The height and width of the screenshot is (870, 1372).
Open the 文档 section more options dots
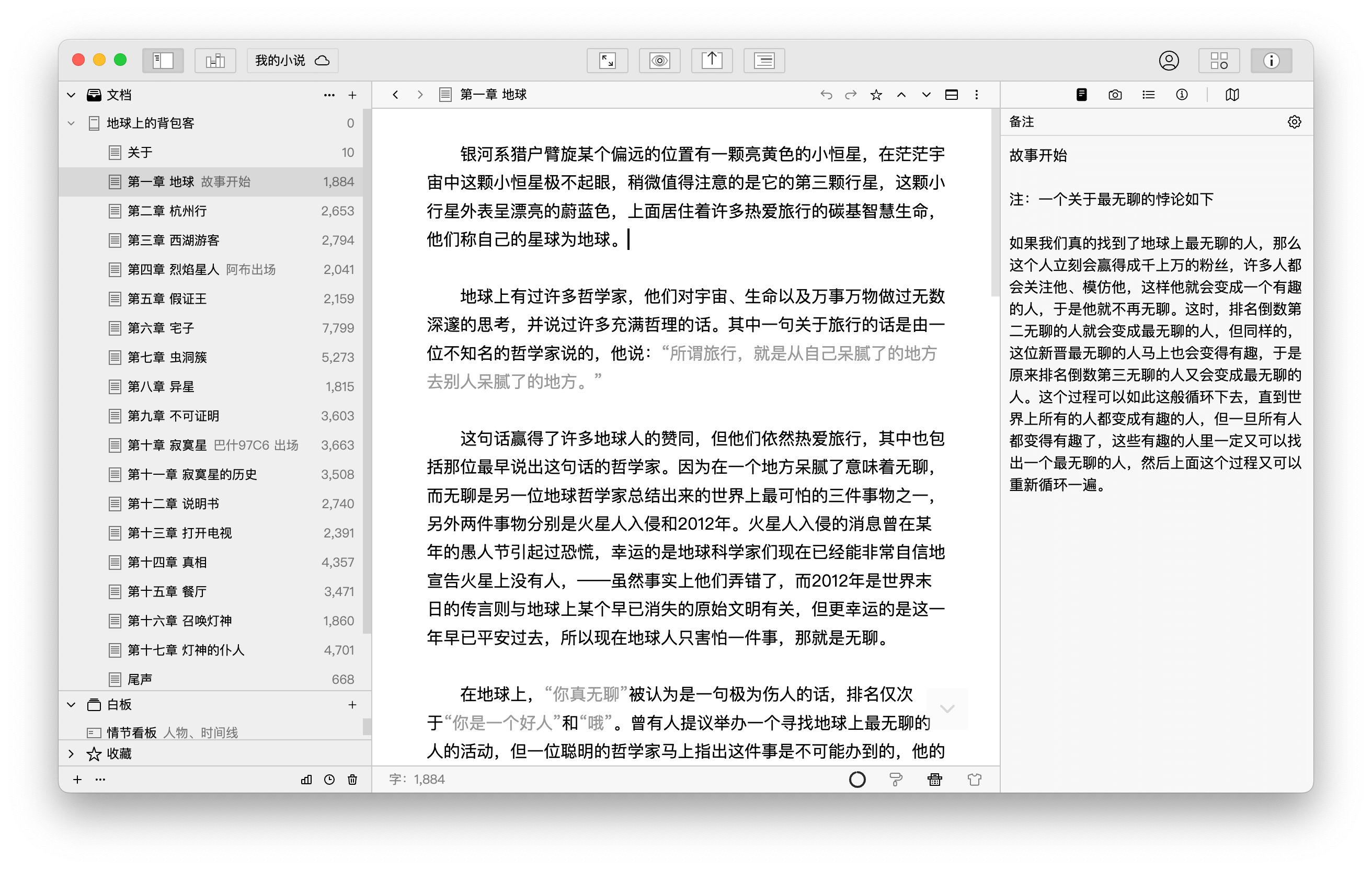click(329, 95)
